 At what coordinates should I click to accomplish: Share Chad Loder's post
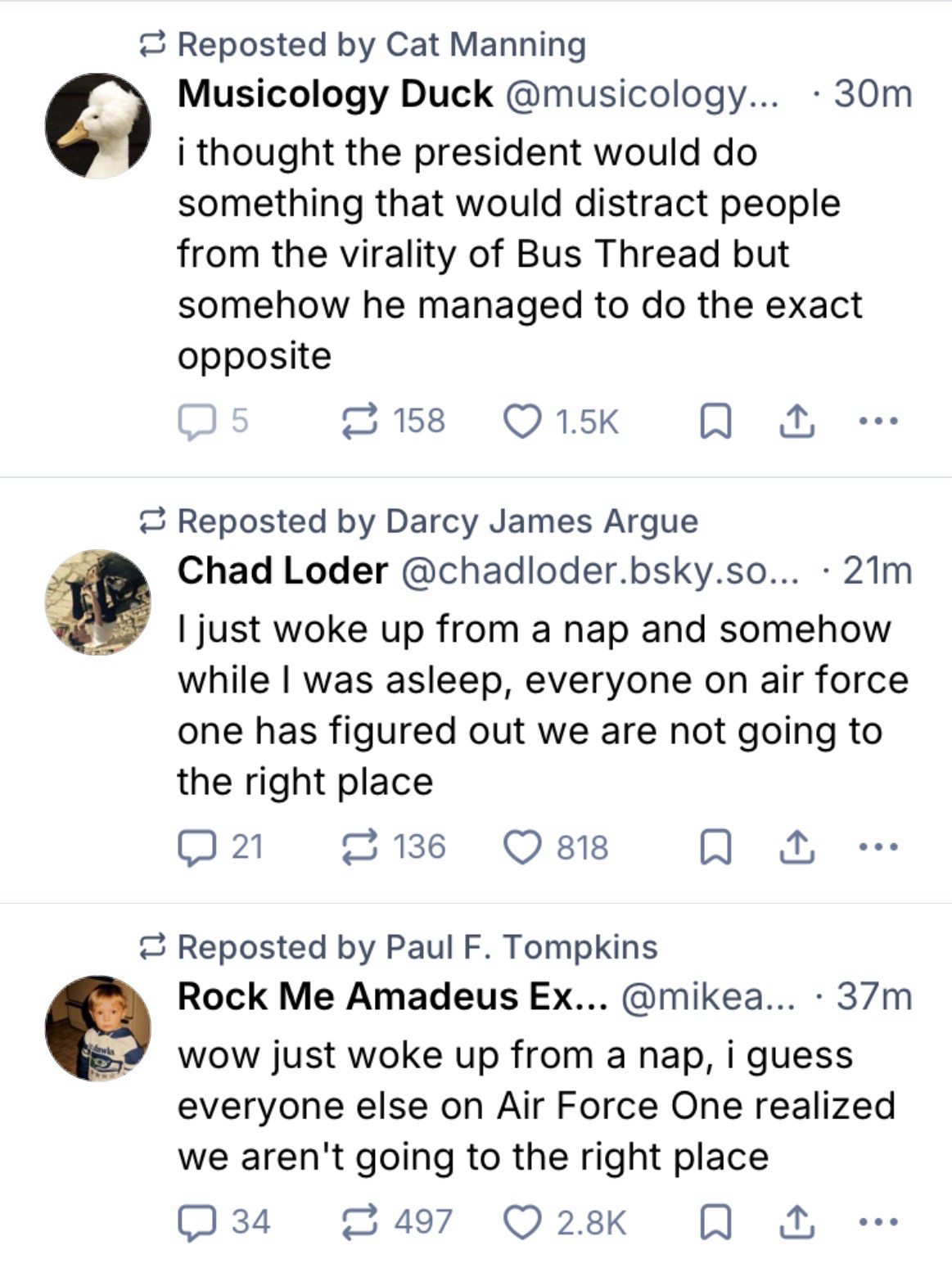[796, 847]
